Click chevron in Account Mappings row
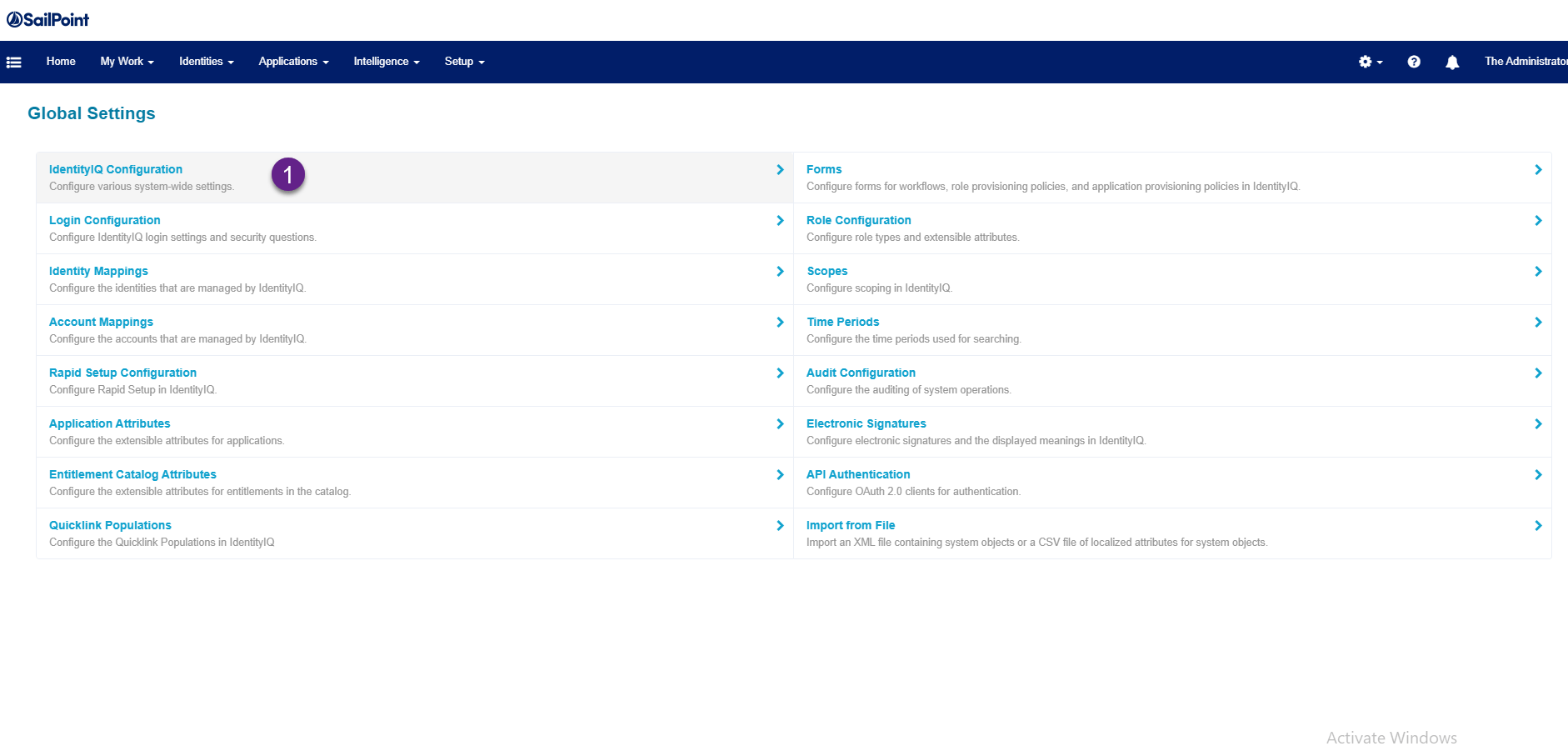Viewport: 1568px width, 751px height. click(780, 323)
